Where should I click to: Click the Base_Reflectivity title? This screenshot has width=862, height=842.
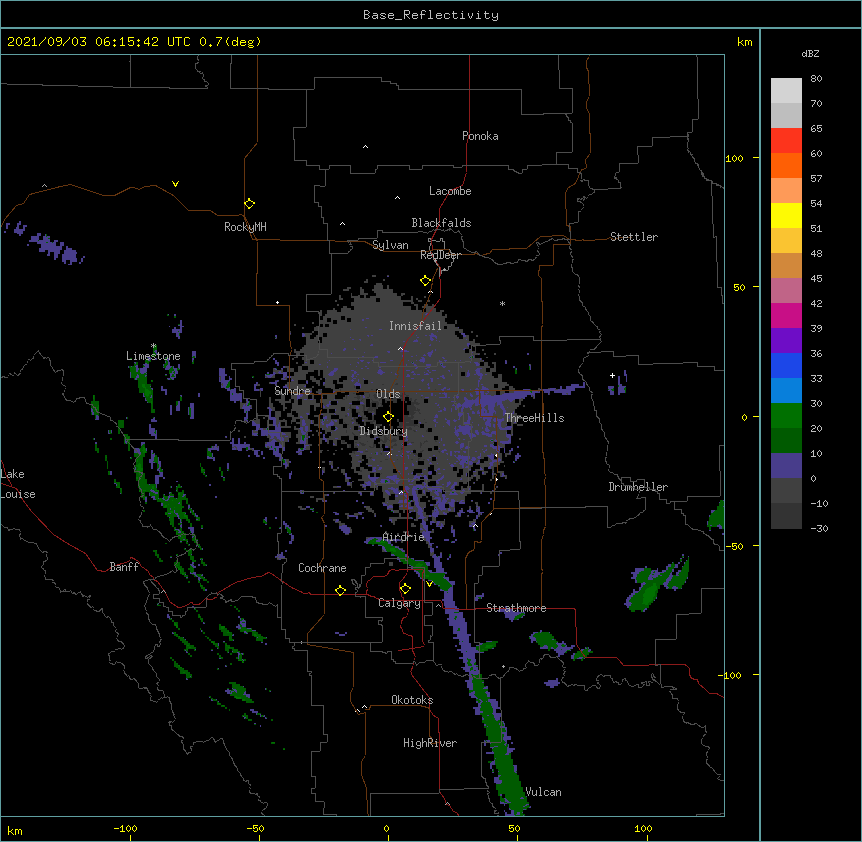point(431,15)
